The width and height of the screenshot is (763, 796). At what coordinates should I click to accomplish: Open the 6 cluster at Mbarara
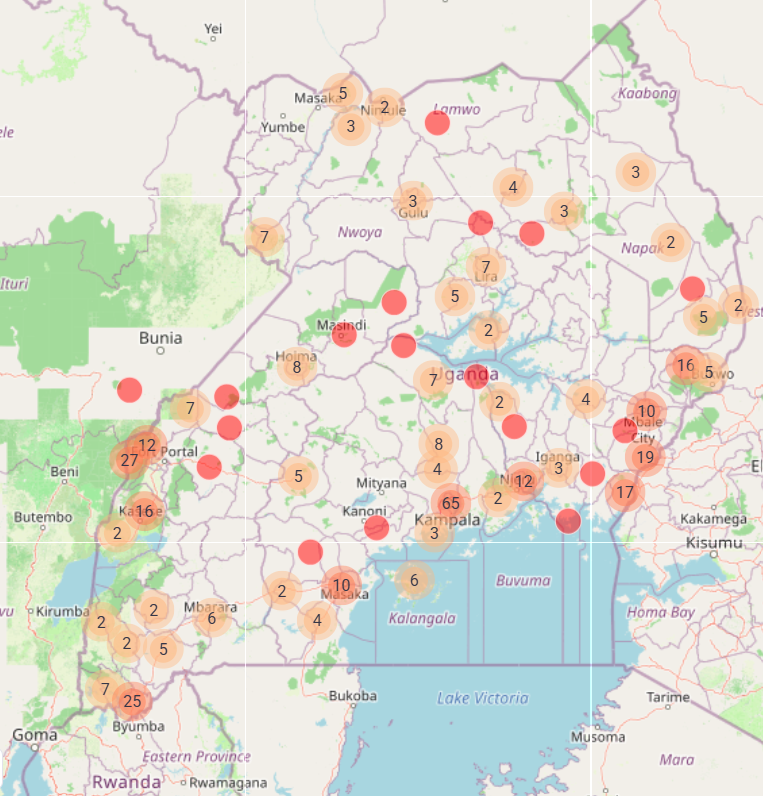pyautogui.click(x=212, y=618)
